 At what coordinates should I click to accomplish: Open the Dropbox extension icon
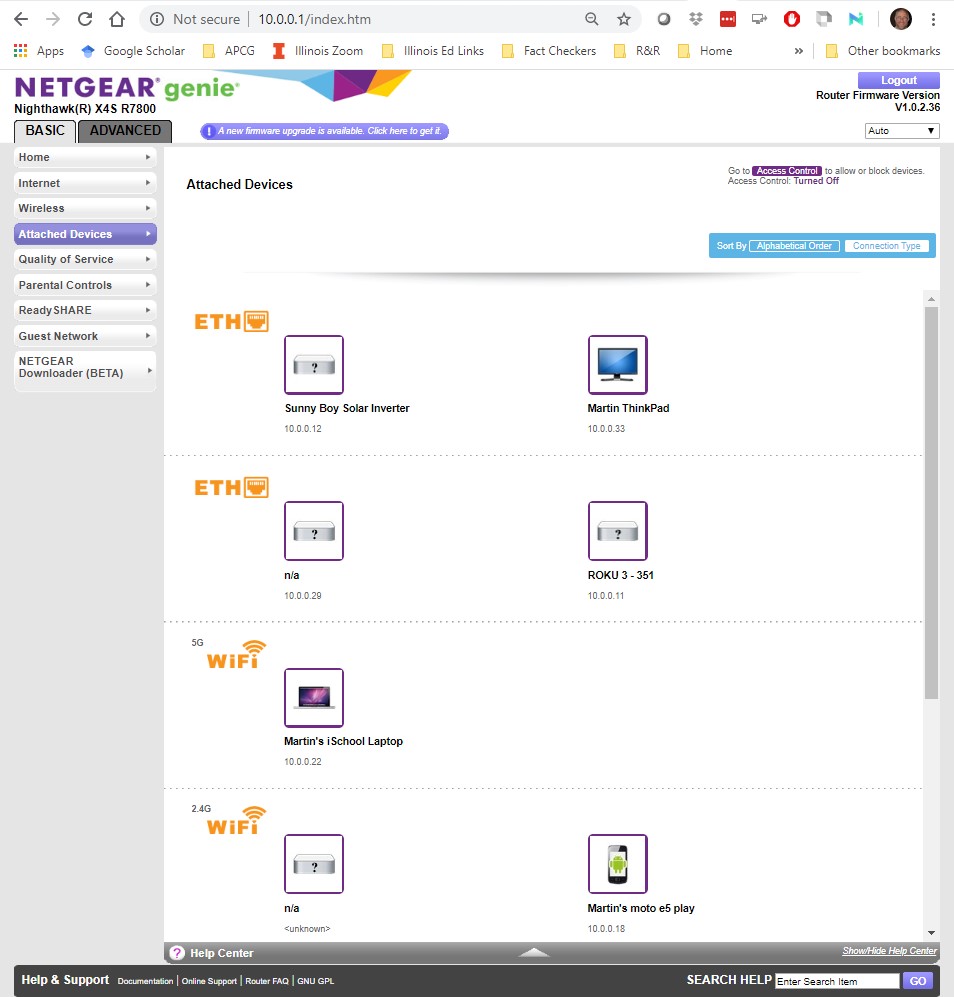point(696,19)
